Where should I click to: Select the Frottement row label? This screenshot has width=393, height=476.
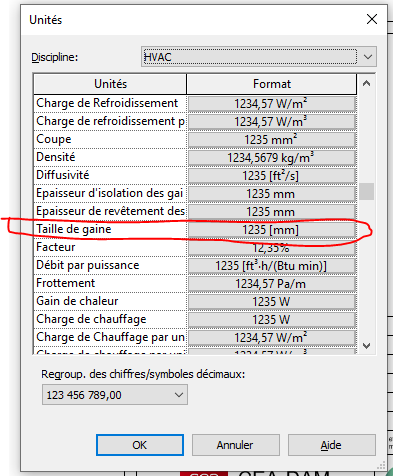coord(110,283)
